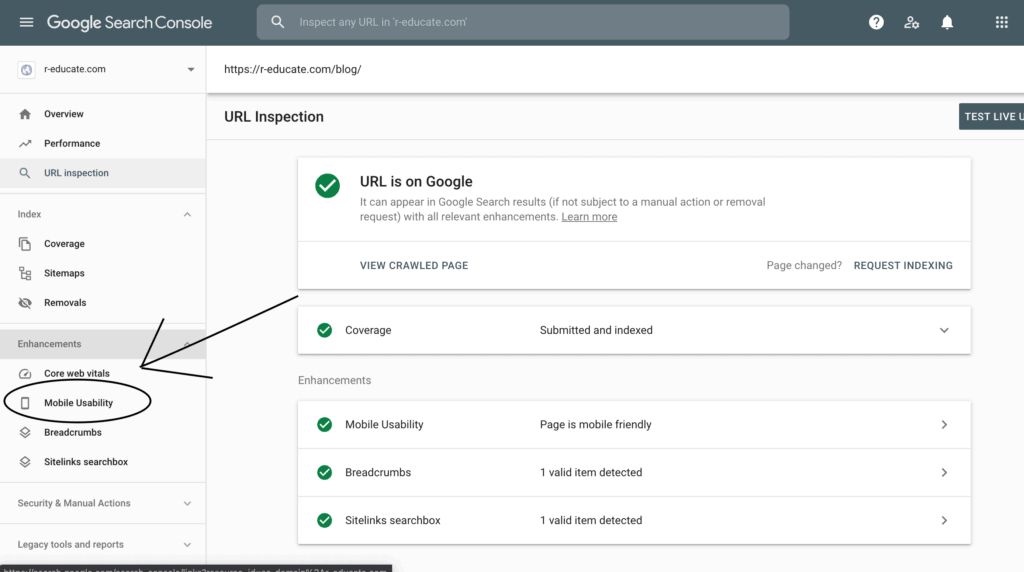Click the Sitemaps tree icon
The width and height of the screenshot is (1024, 572).
(x=25, y=273)
